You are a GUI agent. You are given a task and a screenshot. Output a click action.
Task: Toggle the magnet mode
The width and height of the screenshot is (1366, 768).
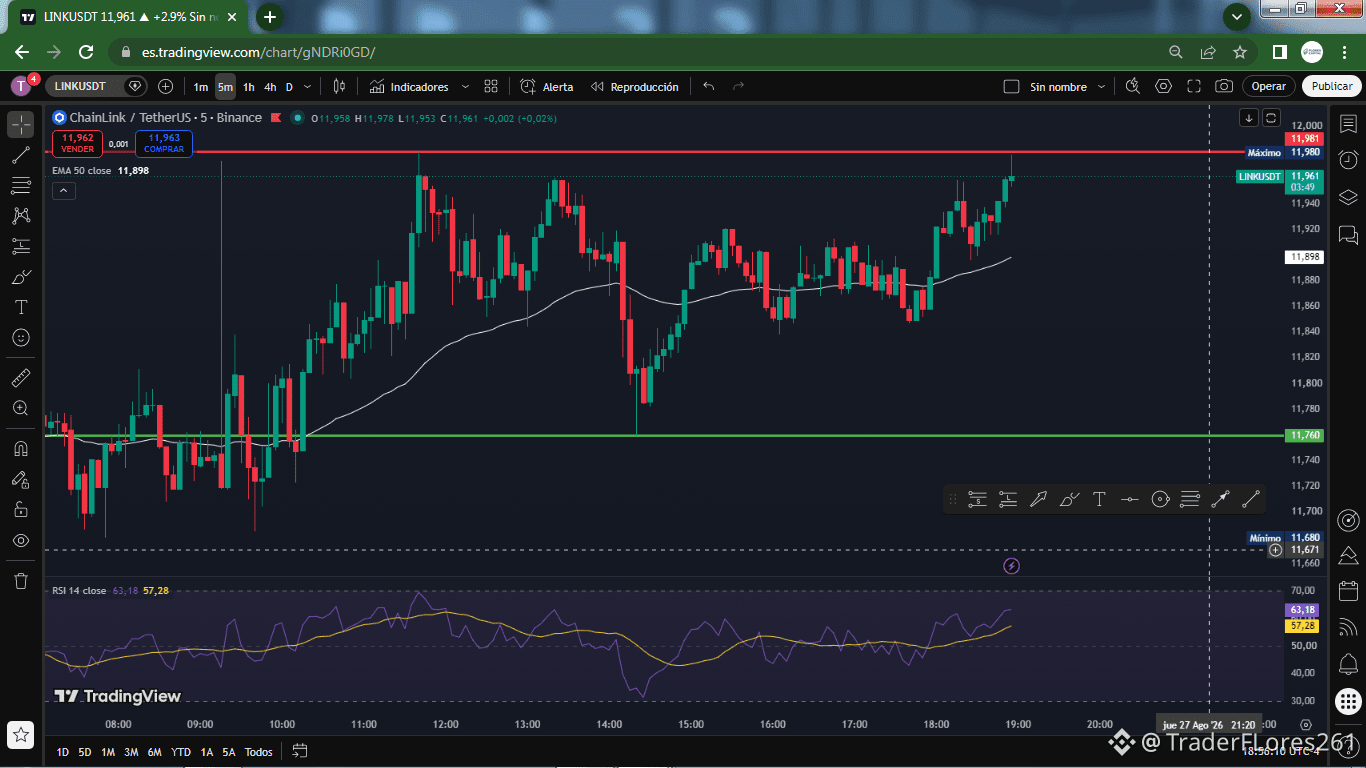[x=21, y=448]
